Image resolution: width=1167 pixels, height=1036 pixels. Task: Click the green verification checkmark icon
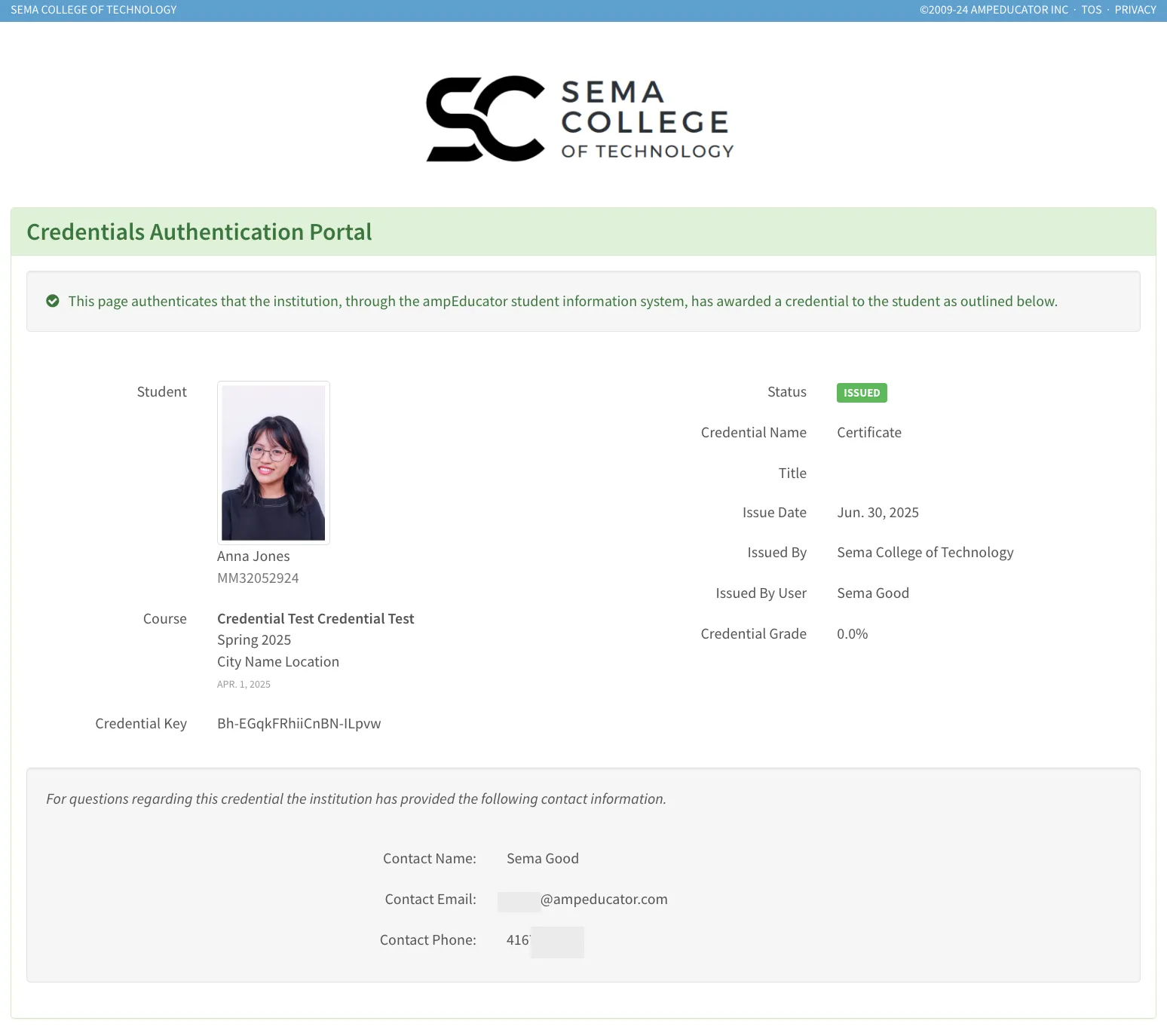coord(53,301)
